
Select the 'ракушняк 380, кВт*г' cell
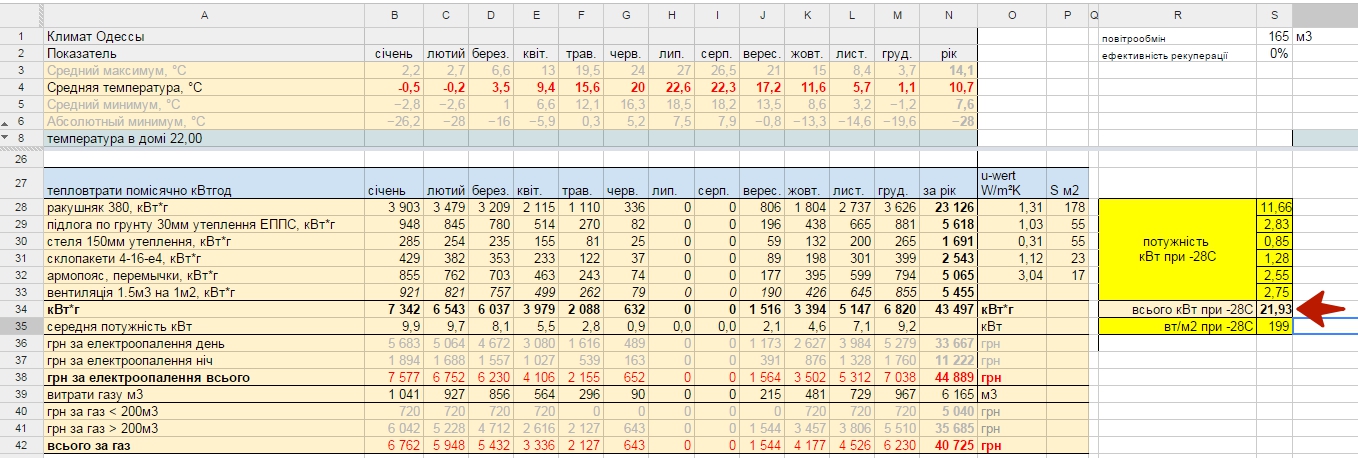[204, 208]
